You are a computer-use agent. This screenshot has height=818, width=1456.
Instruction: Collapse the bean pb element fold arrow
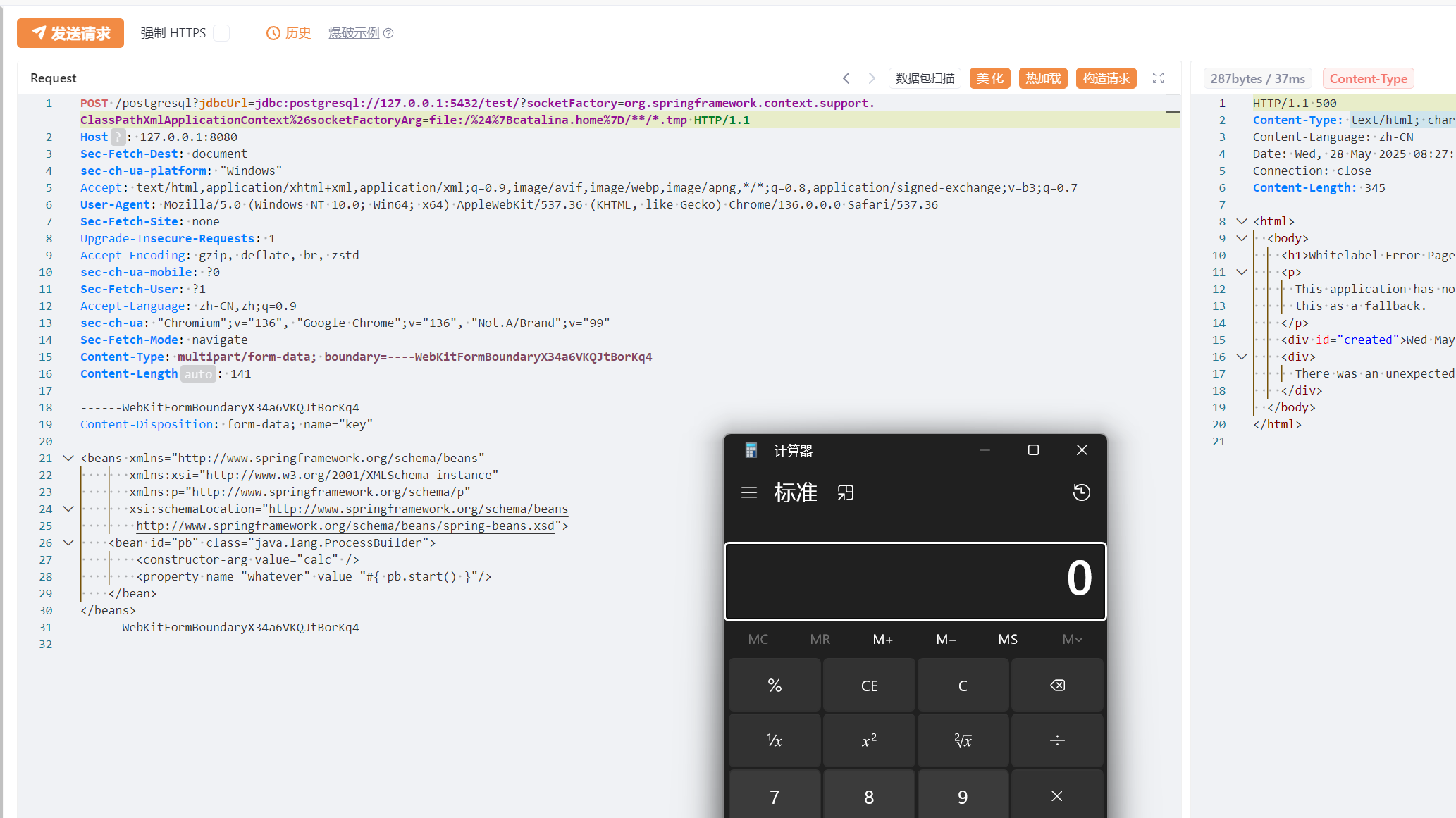[68, 543]
